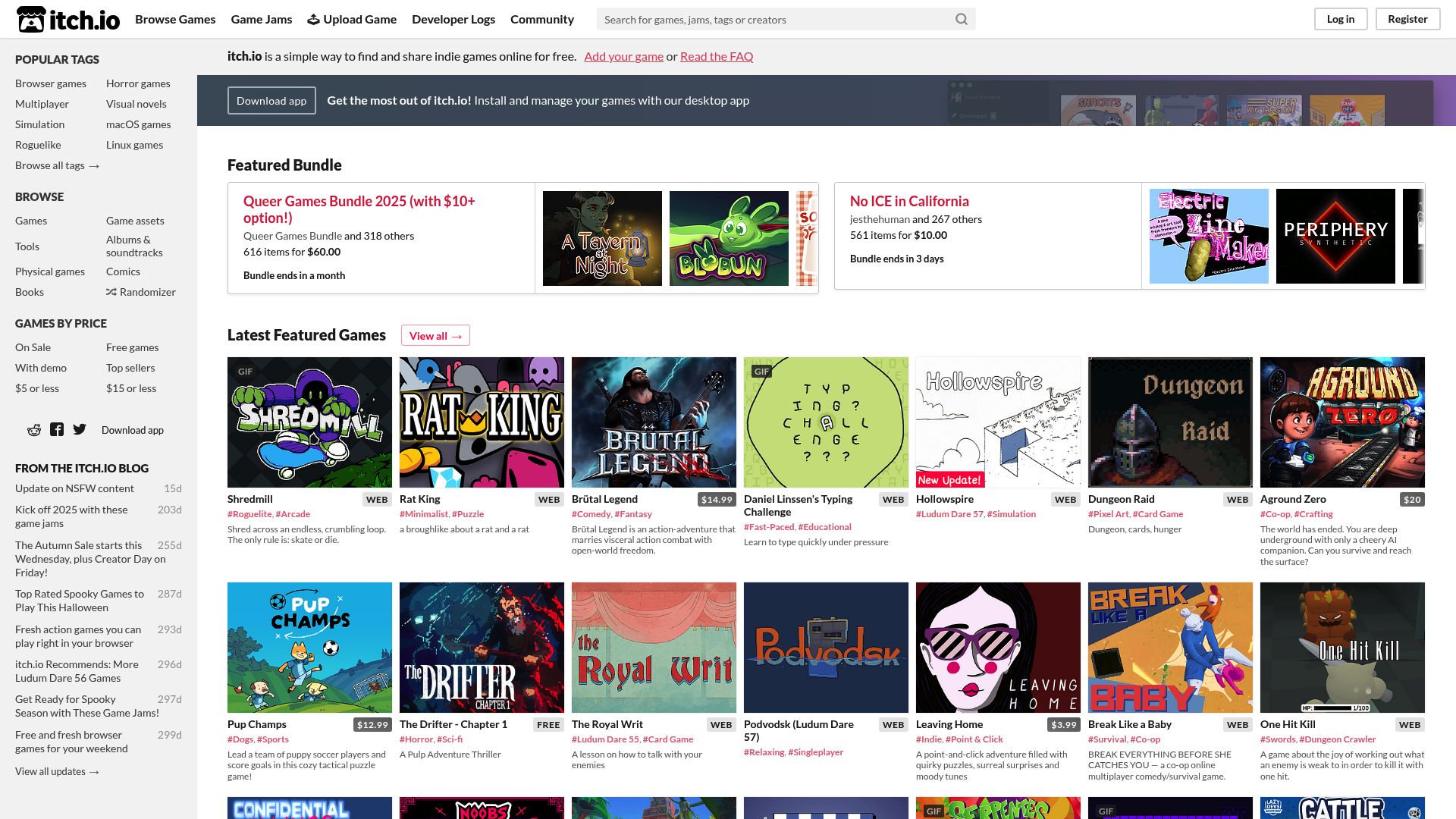Click the Randomizer shuffle link
The width and height of the screenshot is (1456, 819).
click(x=141, y=292)
